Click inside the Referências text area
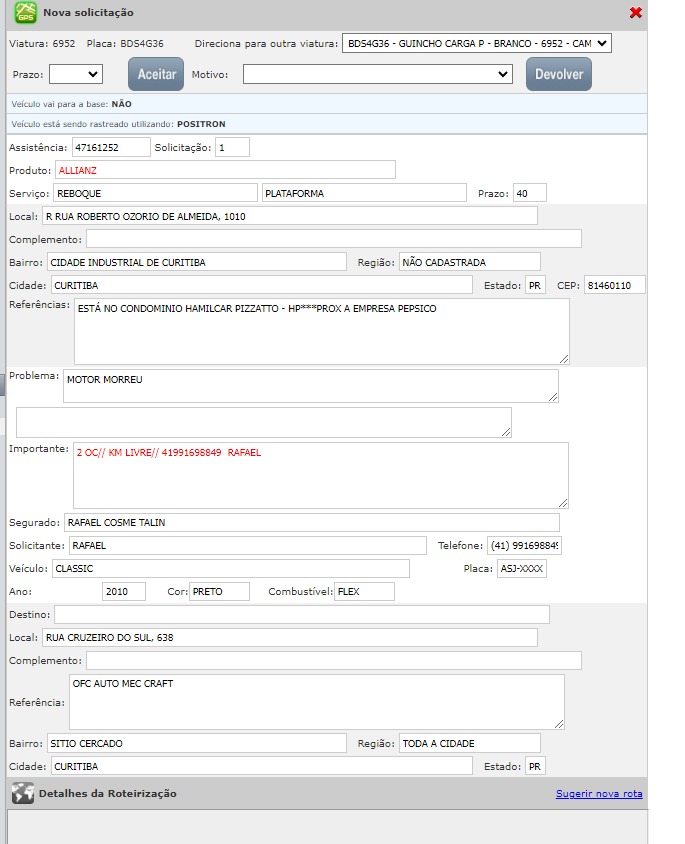Viewport: 685px width, 844px height. pos(321,331)
